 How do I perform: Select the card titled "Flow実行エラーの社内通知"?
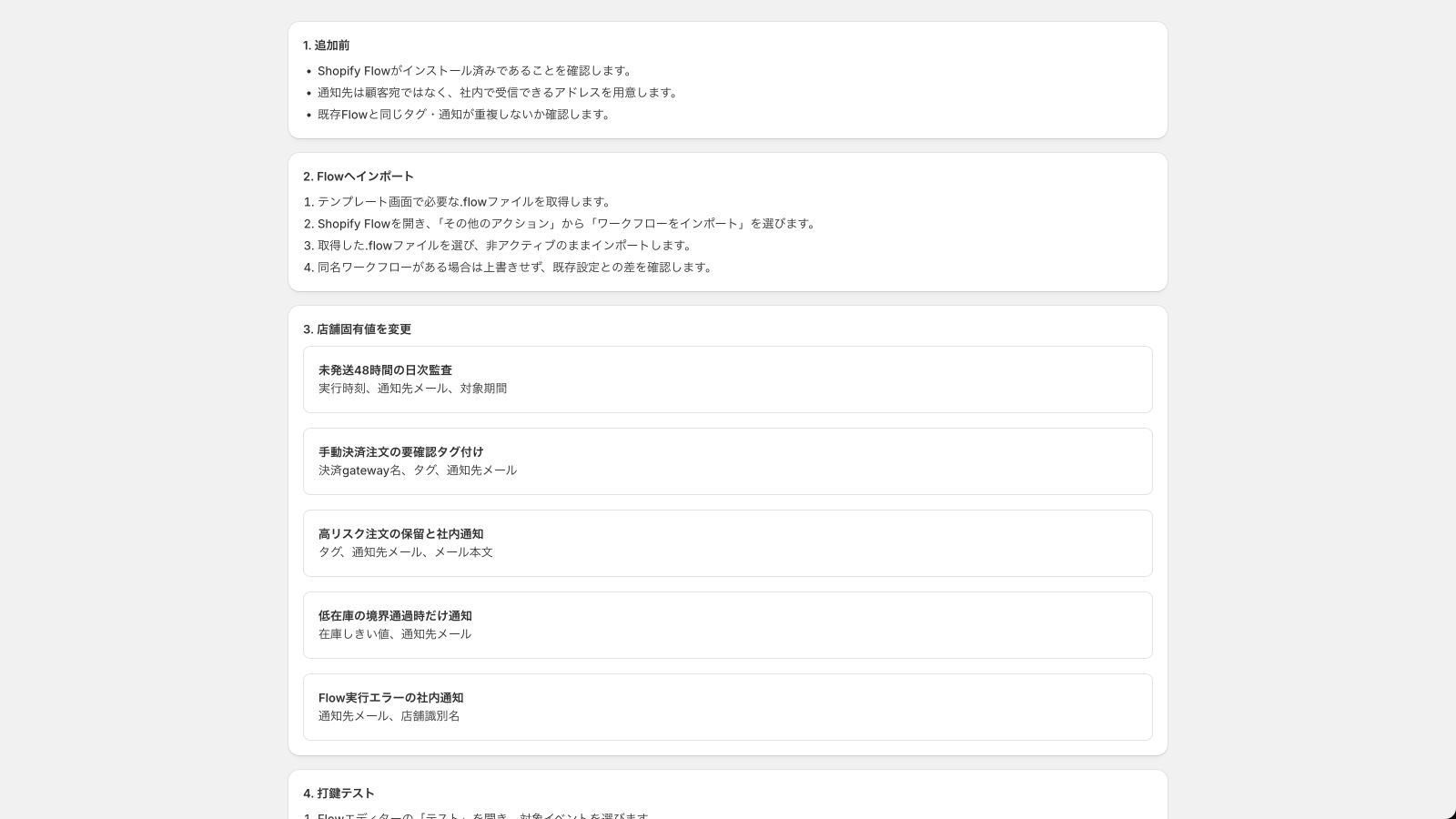coord(728,707)
